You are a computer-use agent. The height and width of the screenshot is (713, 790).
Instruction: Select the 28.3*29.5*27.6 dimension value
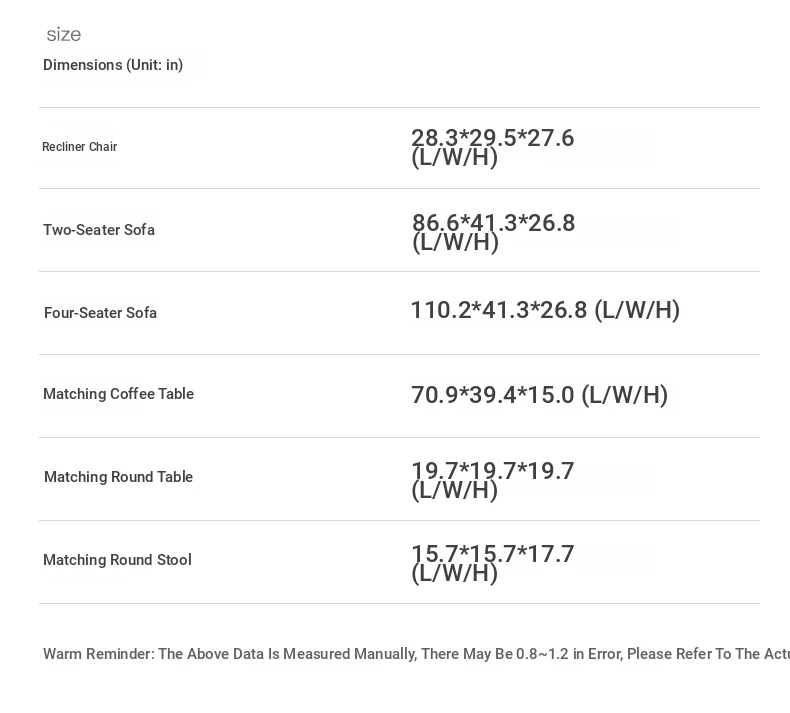point(493,138)
